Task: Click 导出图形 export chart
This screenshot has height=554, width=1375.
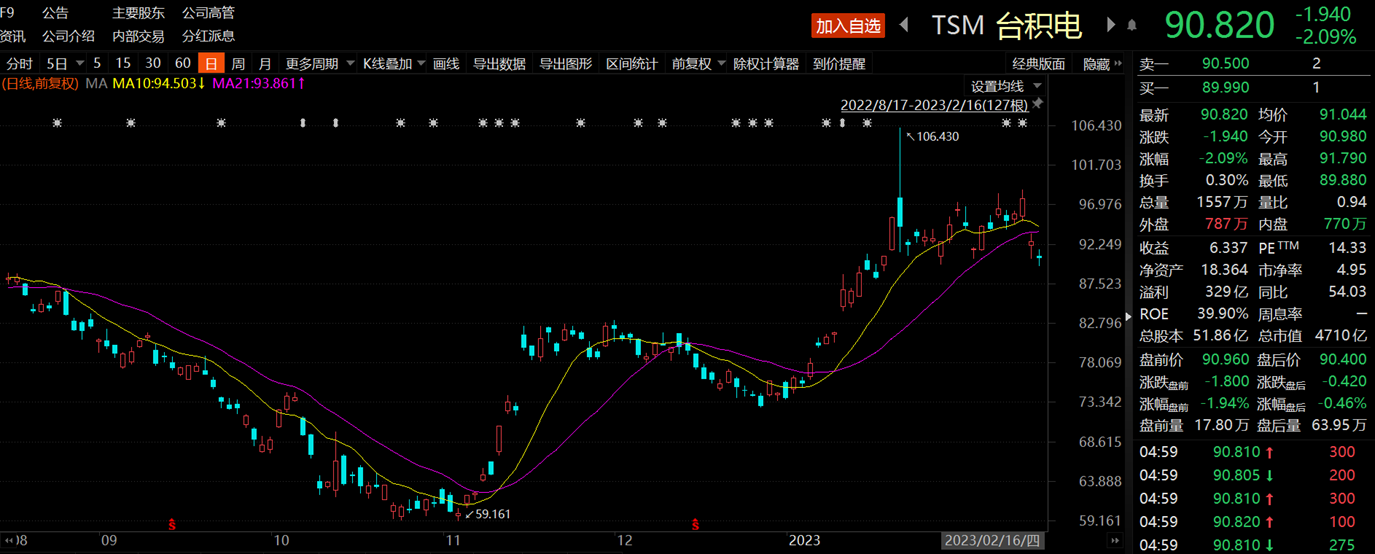Action: 566,64
